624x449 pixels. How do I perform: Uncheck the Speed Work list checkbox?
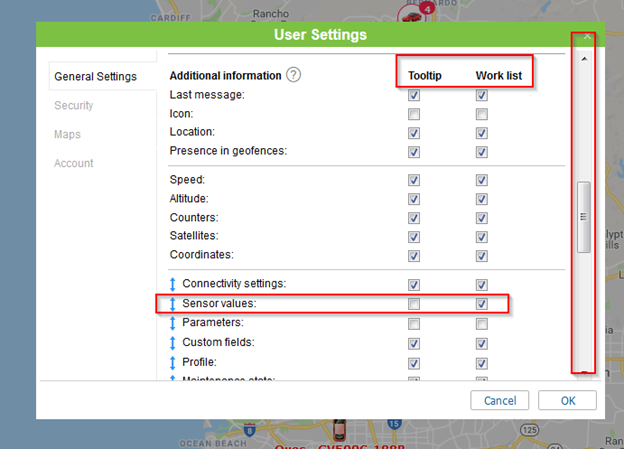(482, 180)
